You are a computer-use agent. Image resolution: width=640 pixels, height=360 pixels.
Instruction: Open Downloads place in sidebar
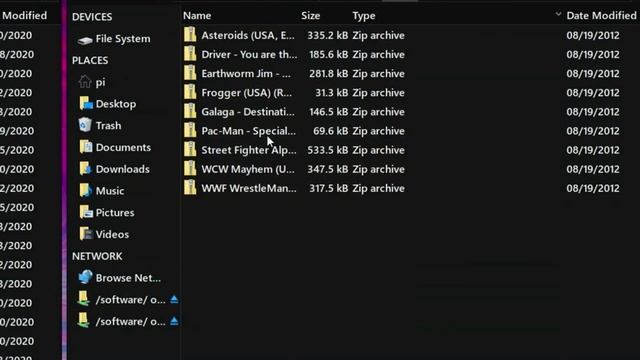122,169
